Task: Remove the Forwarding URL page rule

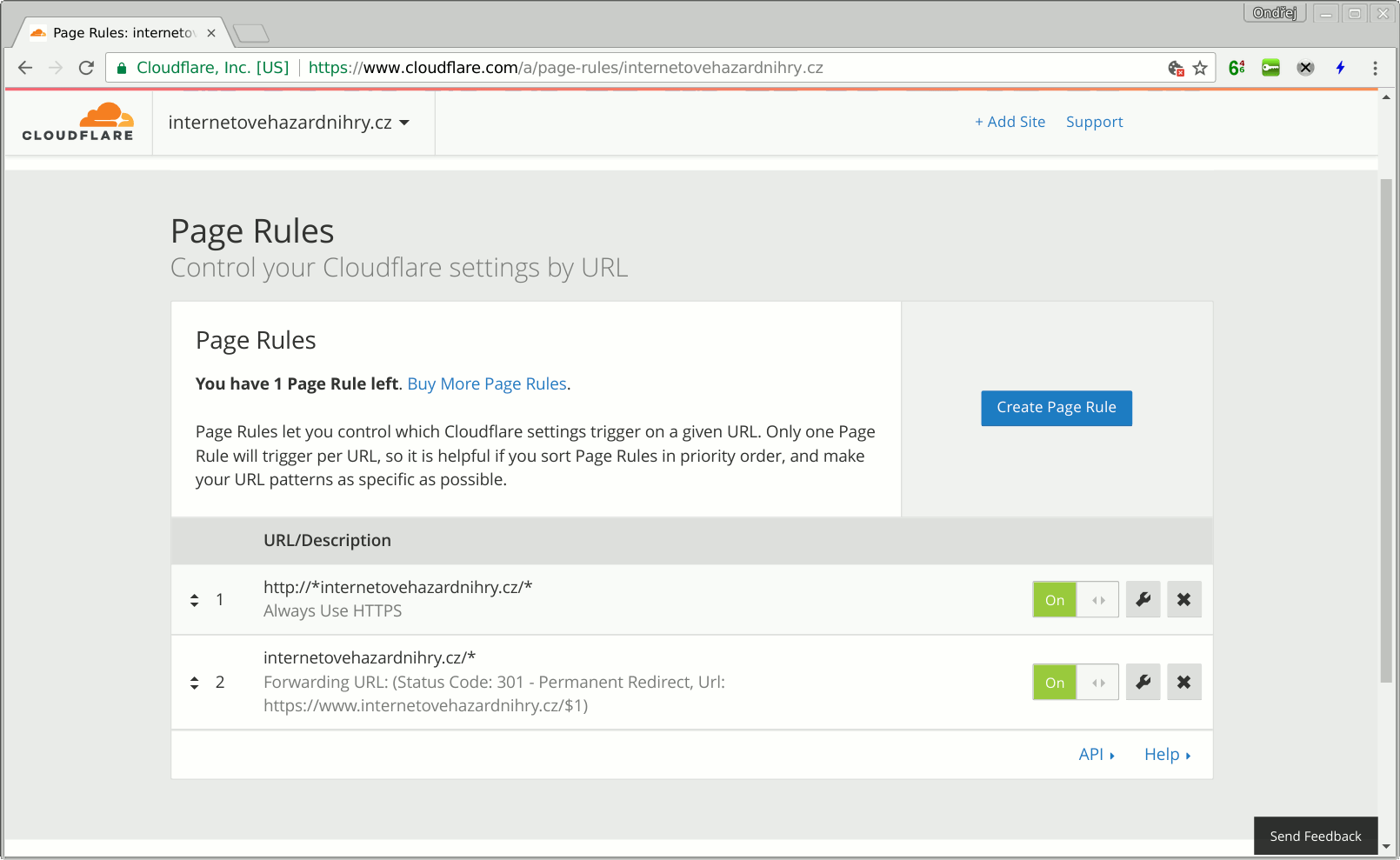Action: 1183,682
